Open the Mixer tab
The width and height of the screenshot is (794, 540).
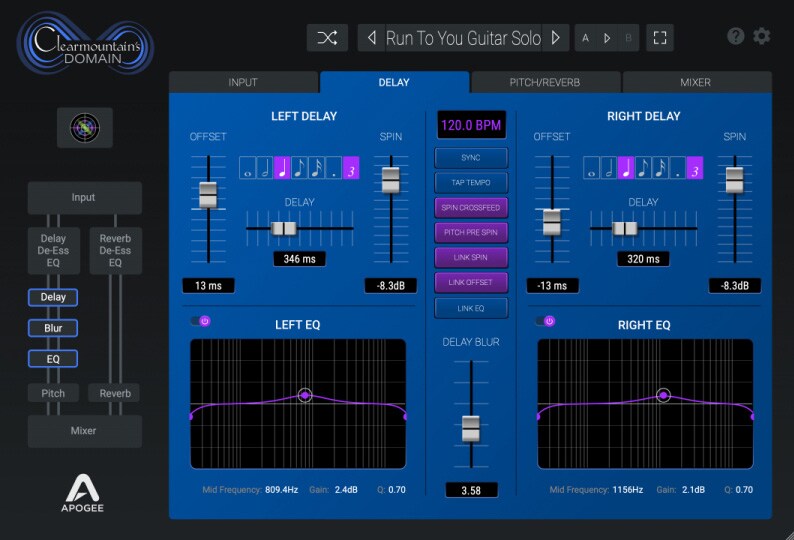pos(696,82)
